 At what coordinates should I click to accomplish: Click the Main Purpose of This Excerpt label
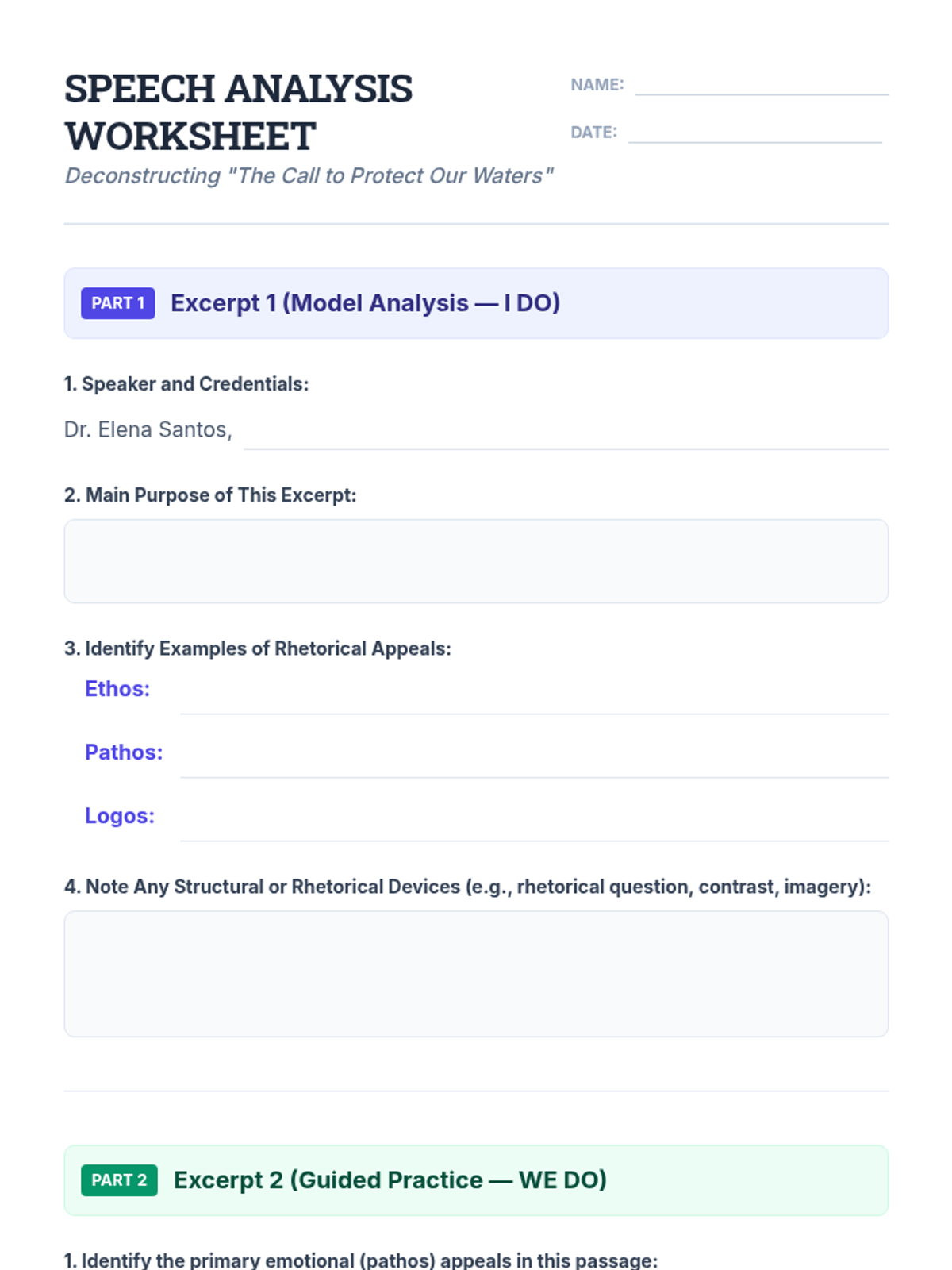point(210,495)
